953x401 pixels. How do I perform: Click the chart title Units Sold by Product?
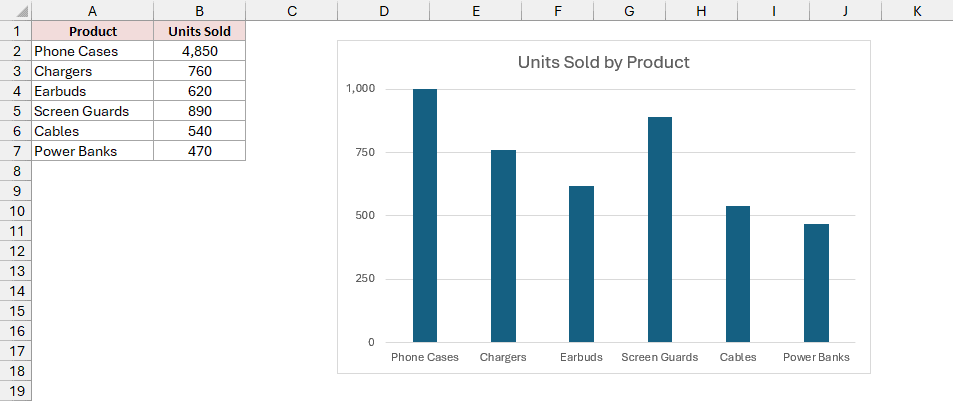(x=604, y=62)
